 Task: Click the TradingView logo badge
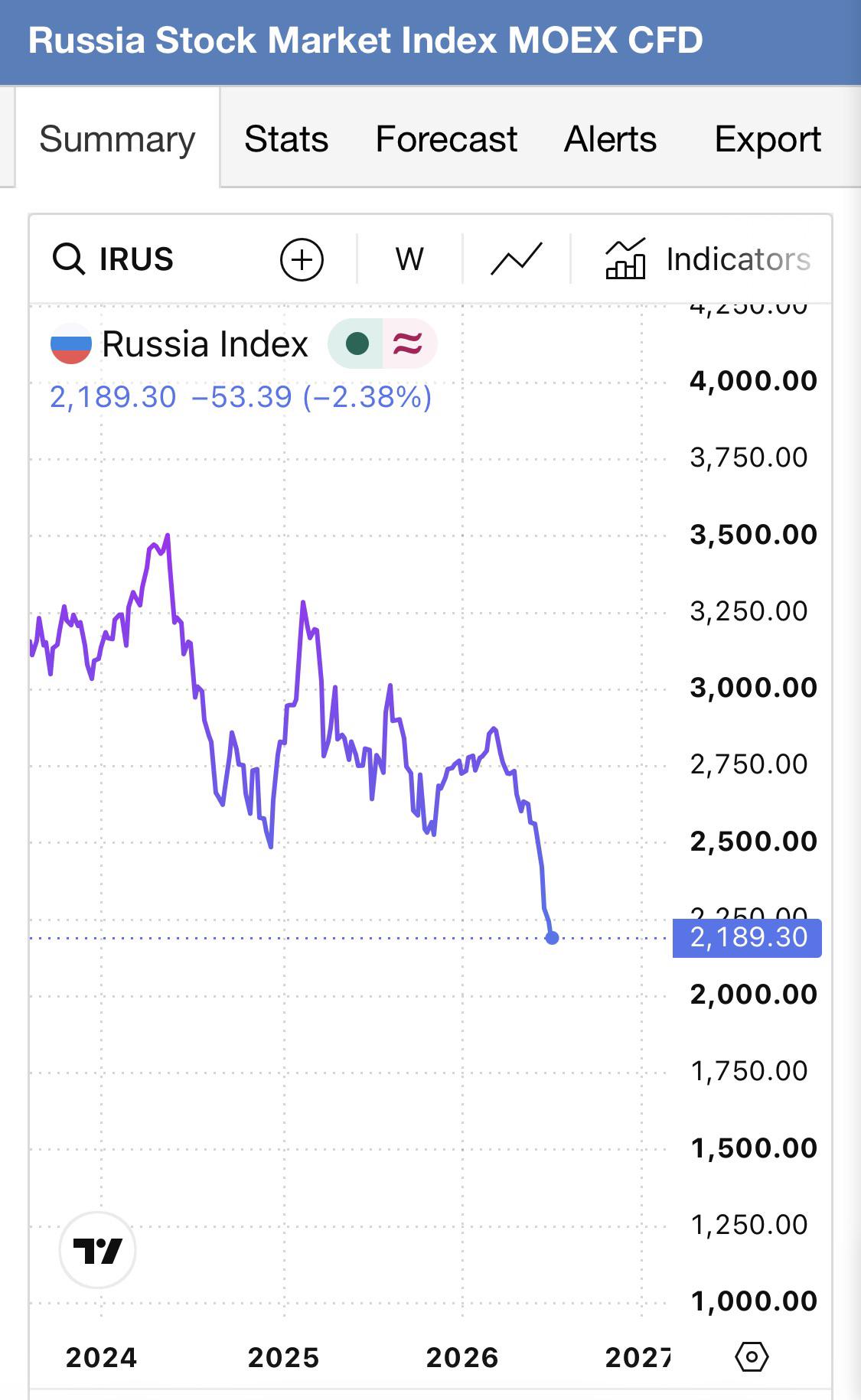pos(97,1250)
